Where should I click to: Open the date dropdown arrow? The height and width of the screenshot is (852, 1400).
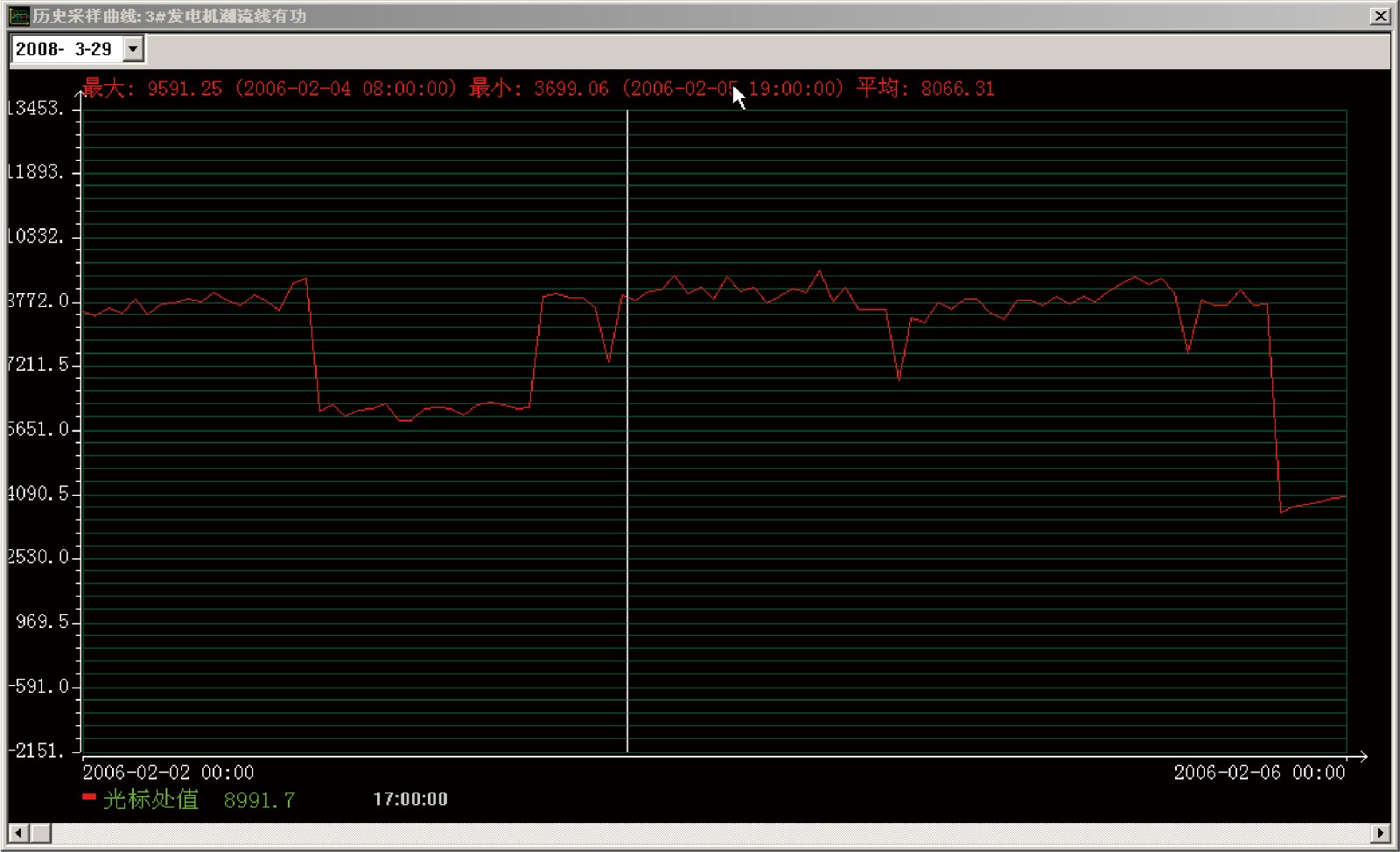pos(133,49)
